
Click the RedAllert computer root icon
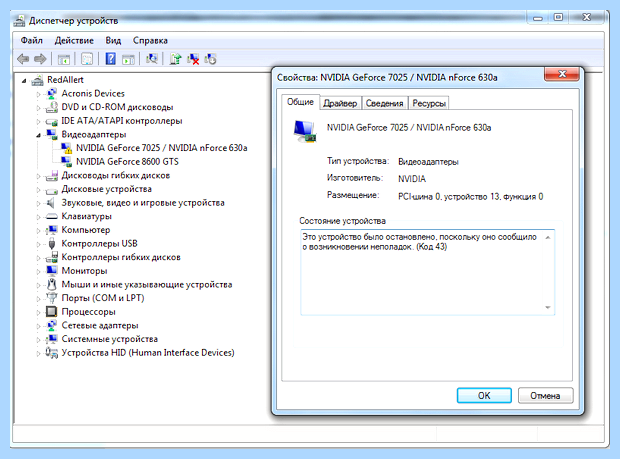[38, 80]
